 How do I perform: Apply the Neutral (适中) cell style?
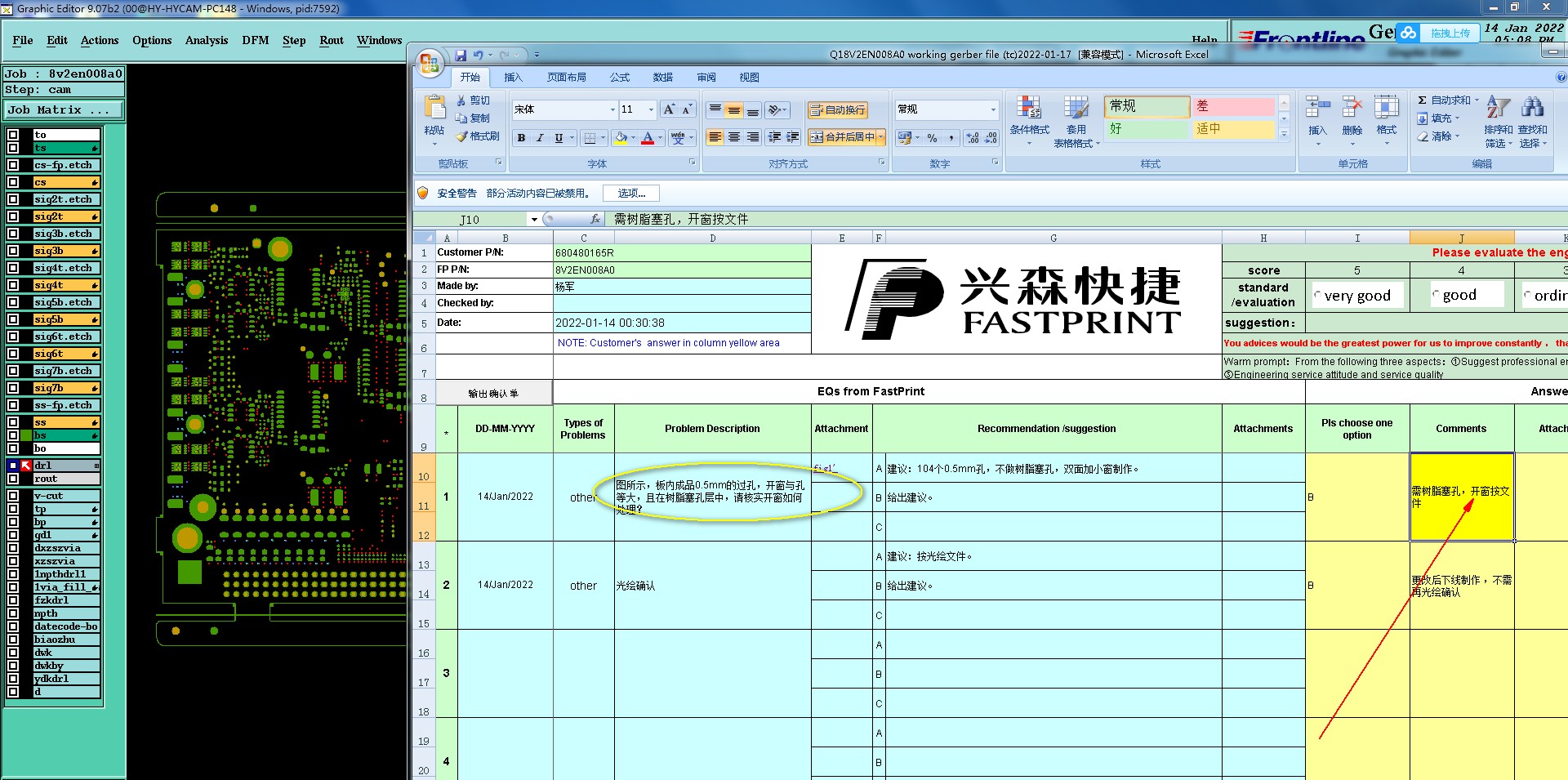tap(1233, 129)
